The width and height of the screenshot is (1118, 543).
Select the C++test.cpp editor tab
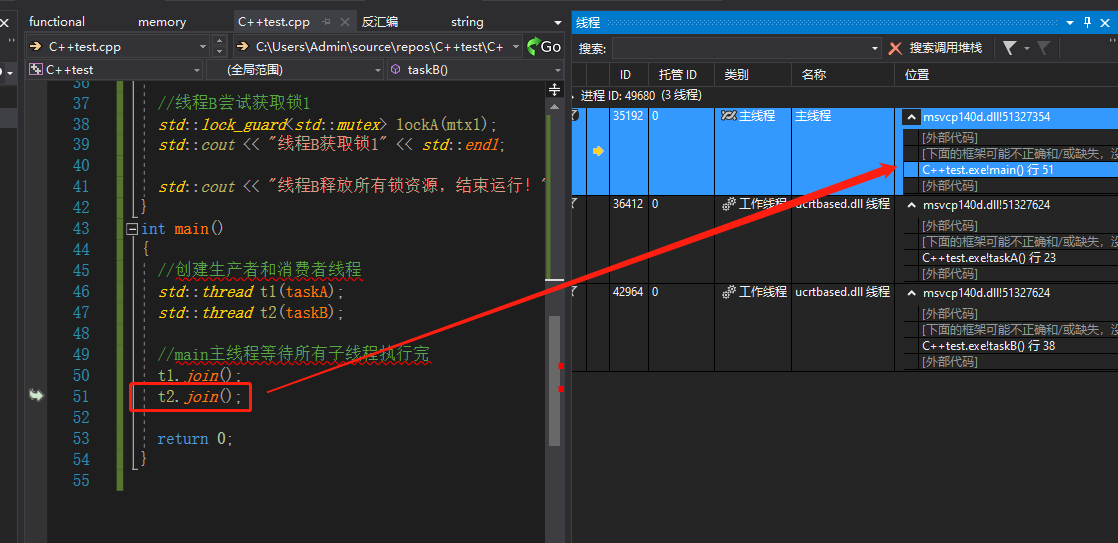[274, 21]
